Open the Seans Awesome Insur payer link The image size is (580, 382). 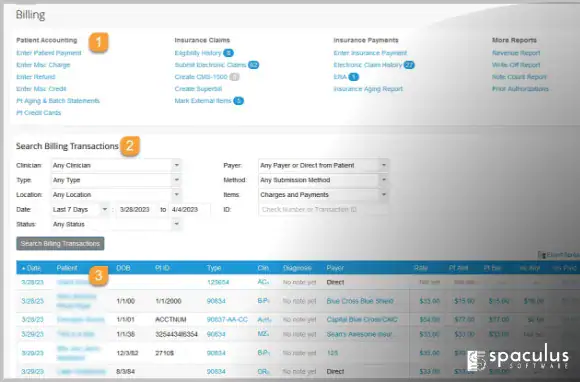pyautogui.click(x=359, y=334)
